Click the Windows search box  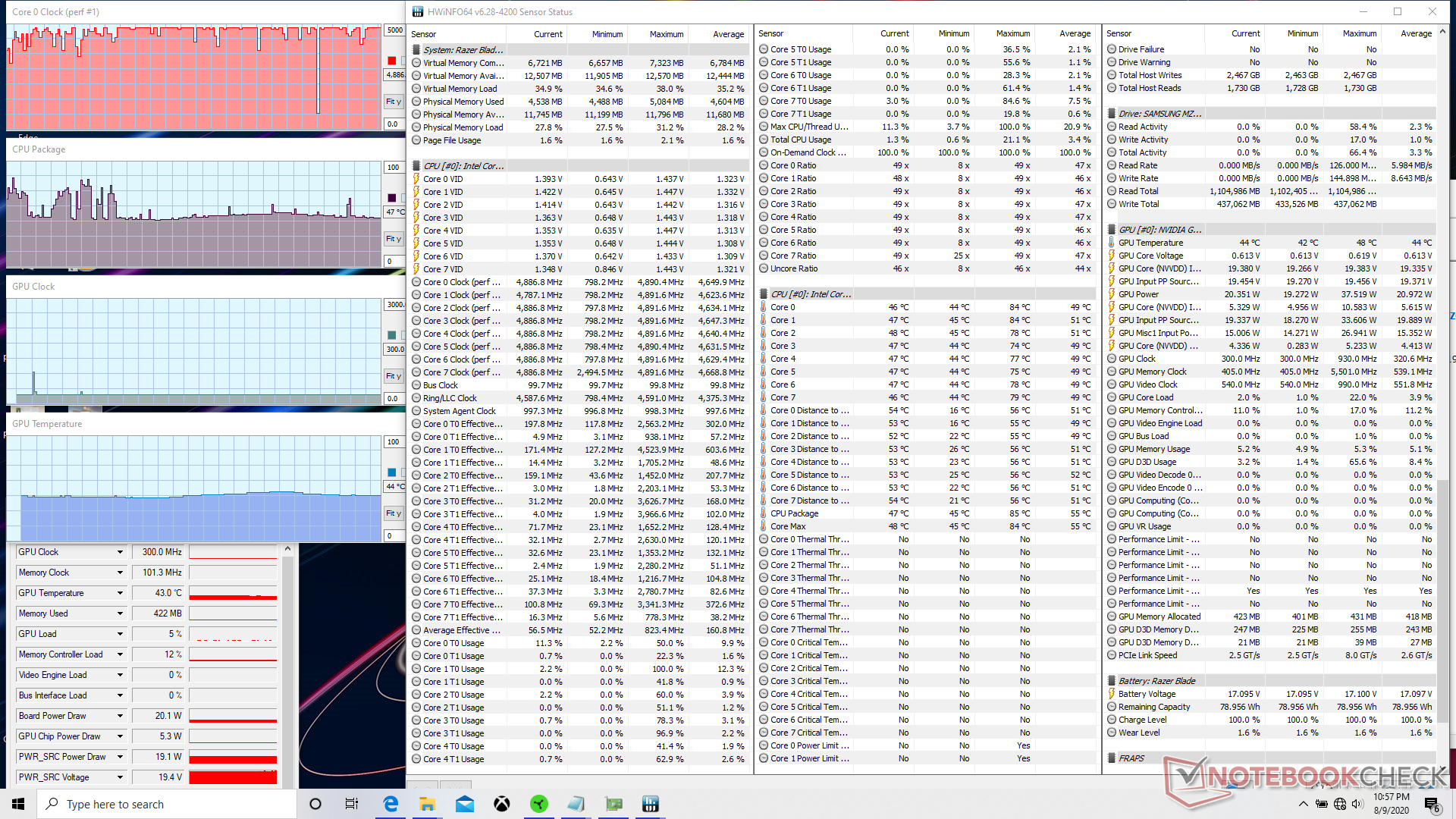coord(166,804)
